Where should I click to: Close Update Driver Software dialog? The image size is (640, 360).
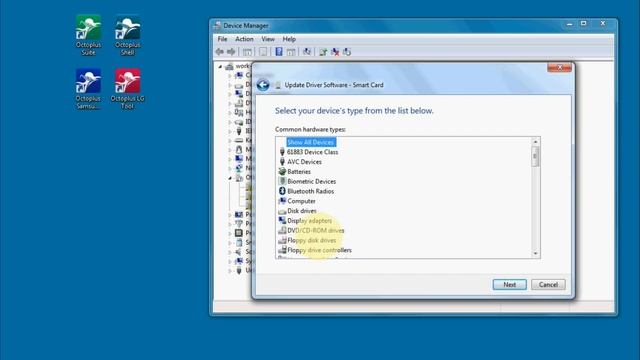point(559,67)
